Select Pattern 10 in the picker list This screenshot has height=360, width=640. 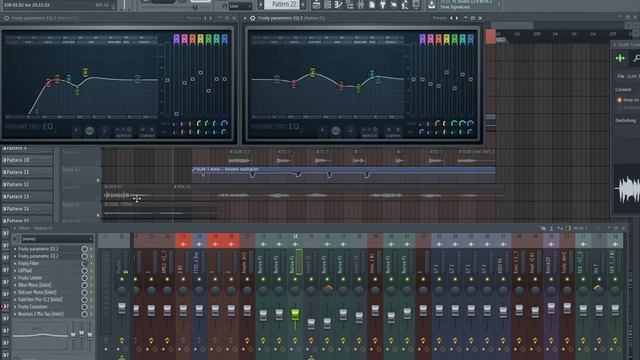click(27, 160)
